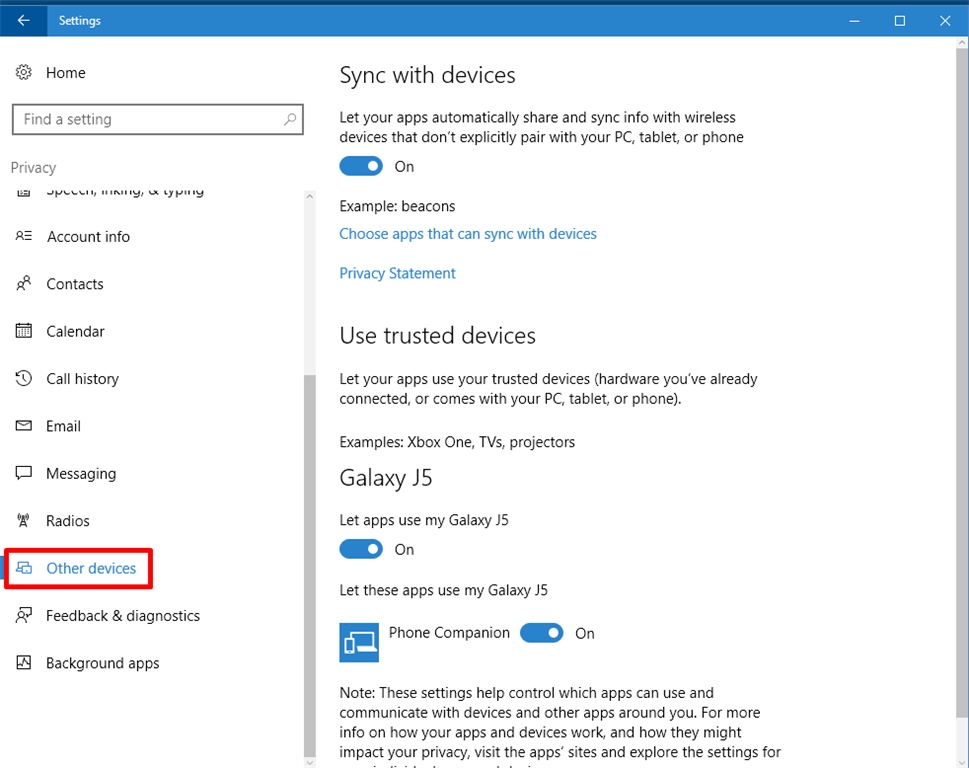Click the Home gear icon
This screenshot has height=768, width=969.
(24, 73)
